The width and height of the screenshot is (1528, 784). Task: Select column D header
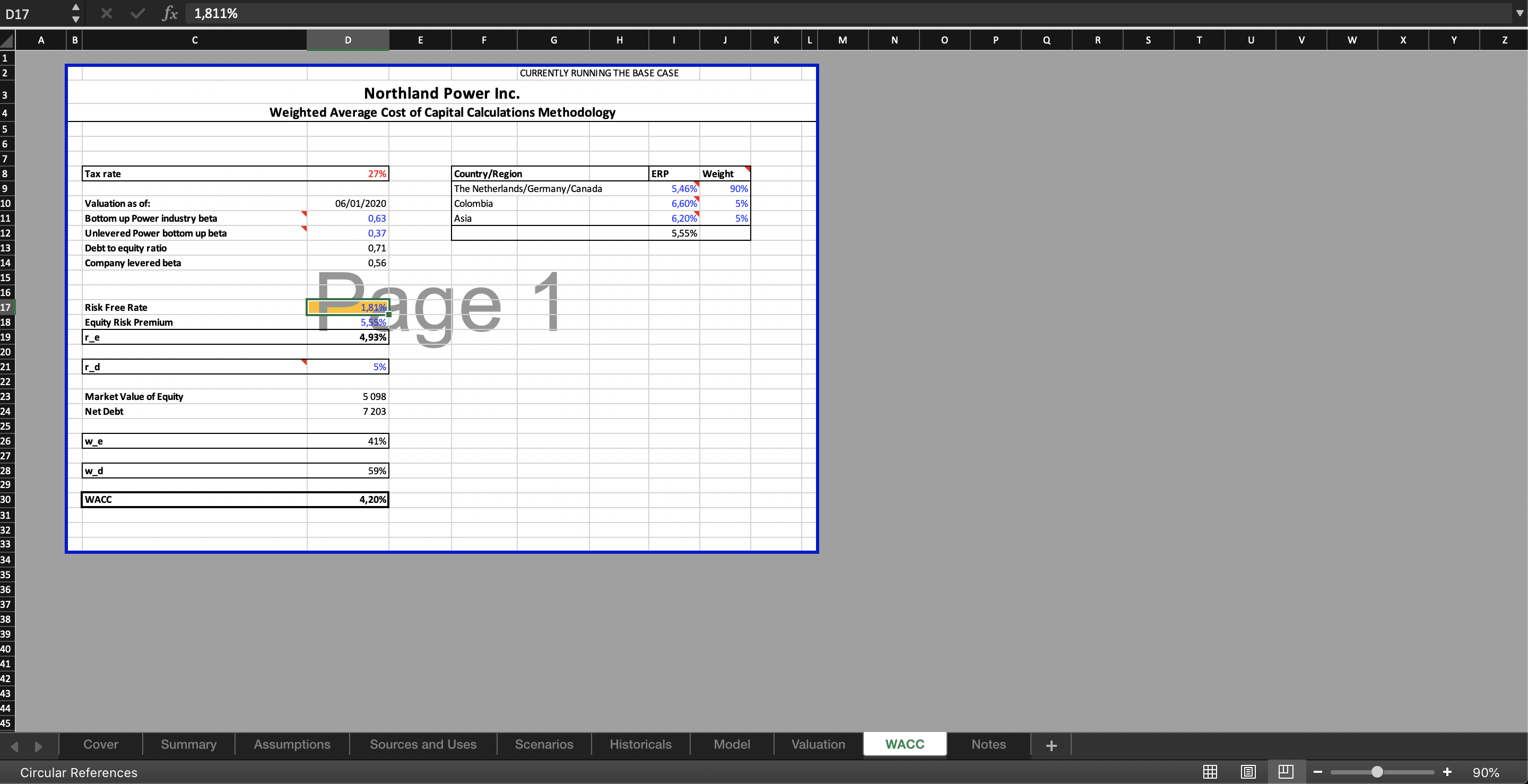click(348, 40)
